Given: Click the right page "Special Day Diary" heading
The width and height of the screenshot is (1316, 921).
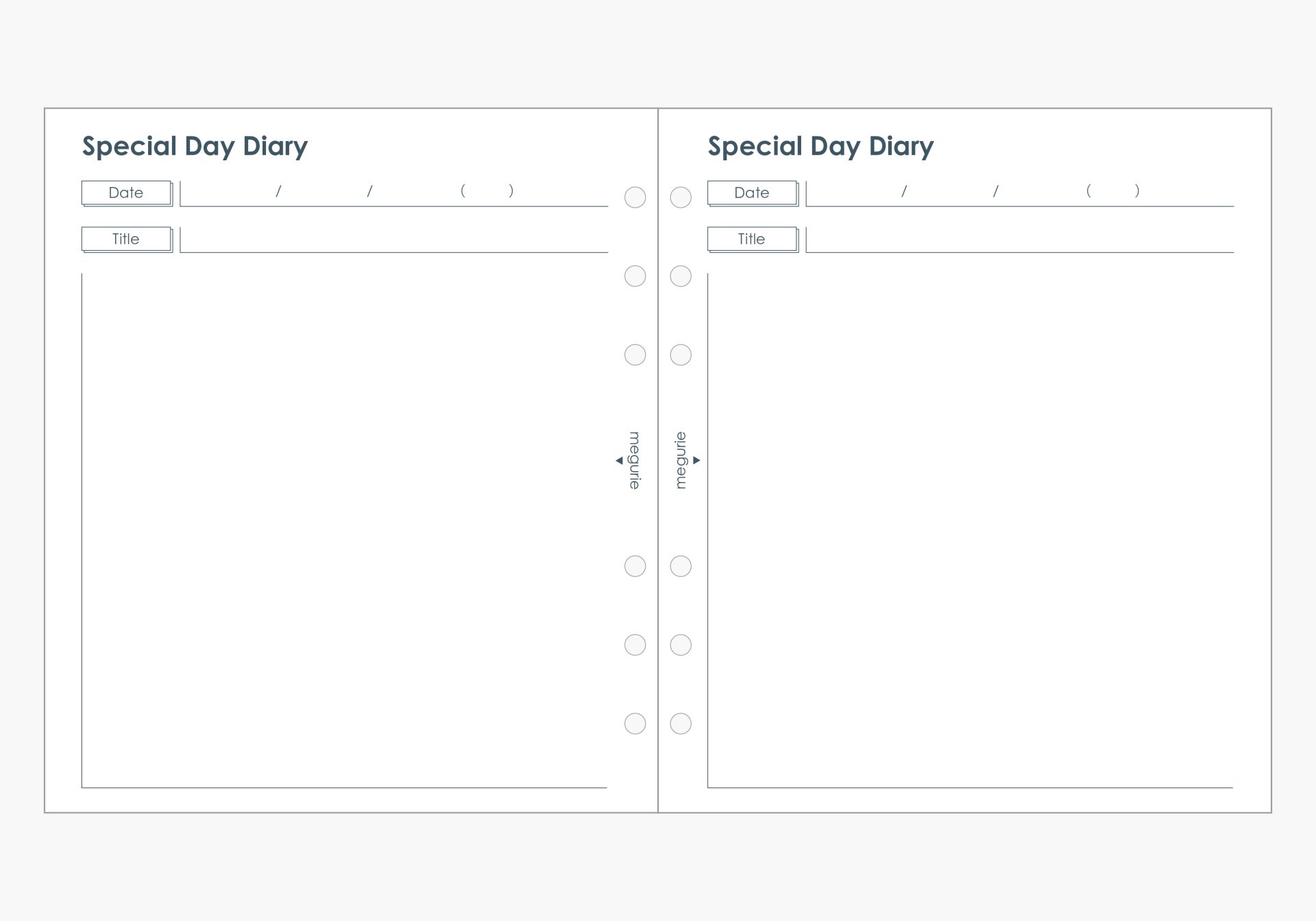Looking at the screenshot, I should click(x=820, y=147).
